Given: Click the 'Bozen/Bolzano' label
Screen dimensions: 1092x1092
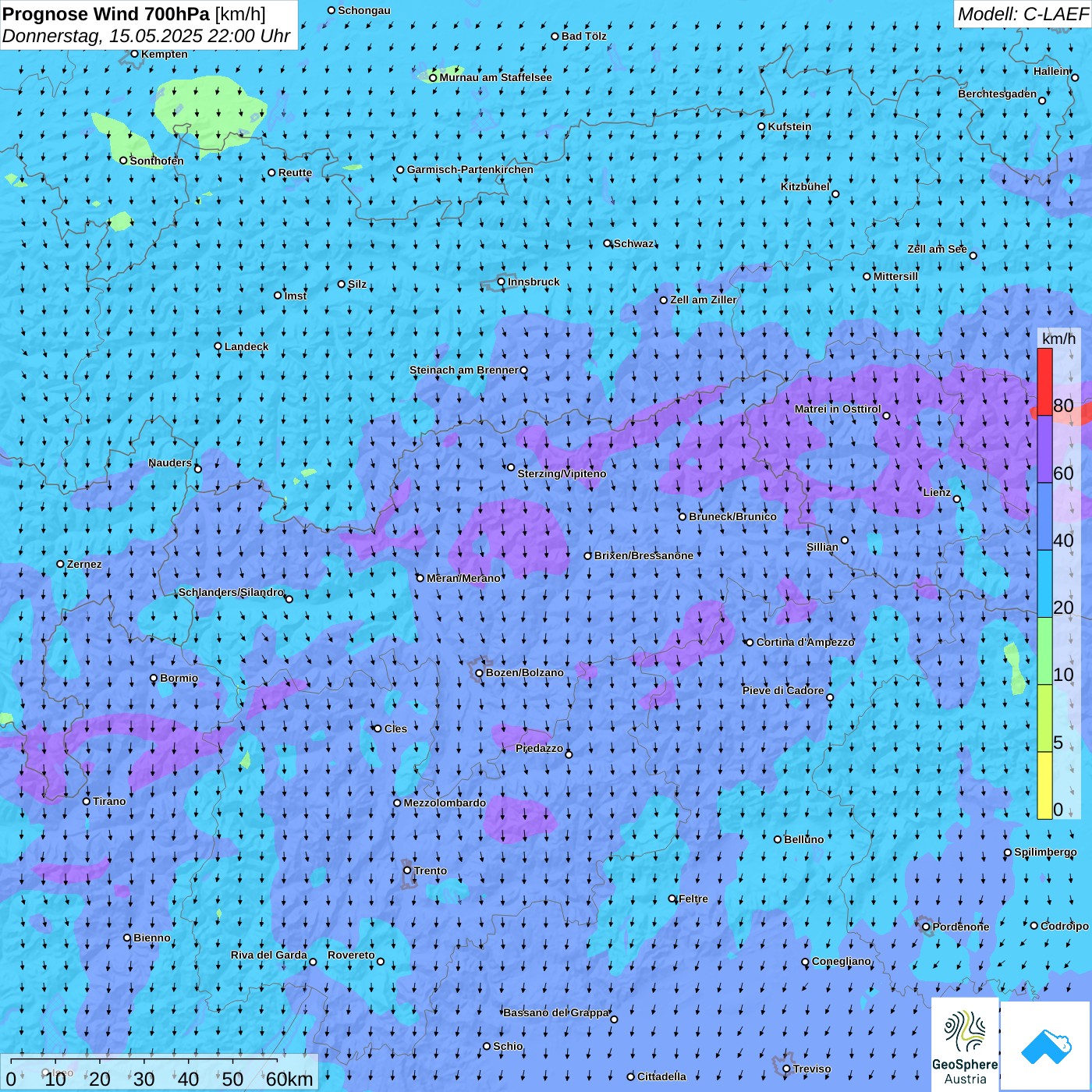Looking at the screenshot, I should tap(524, 672).
